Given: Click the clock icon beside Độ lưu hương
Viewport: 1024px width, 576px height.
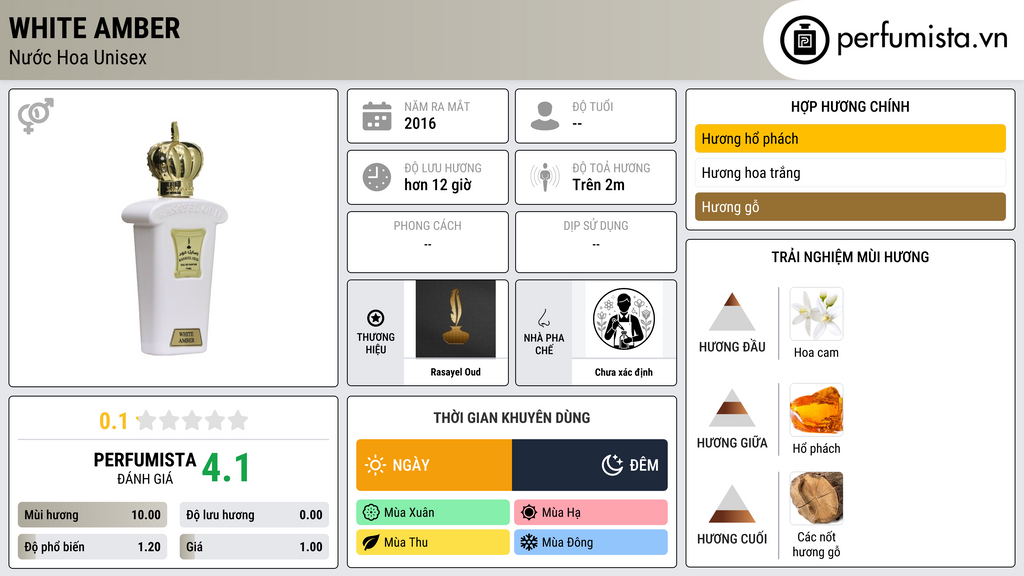Looking at the screenshot, I should (x=377, y=177).
